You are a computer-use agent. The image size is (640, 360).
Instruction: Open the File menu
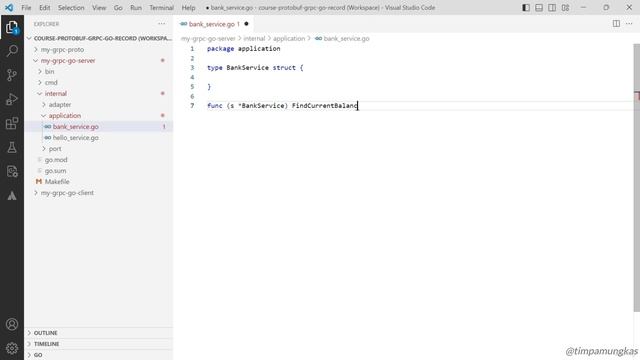(x=26, y=7)
